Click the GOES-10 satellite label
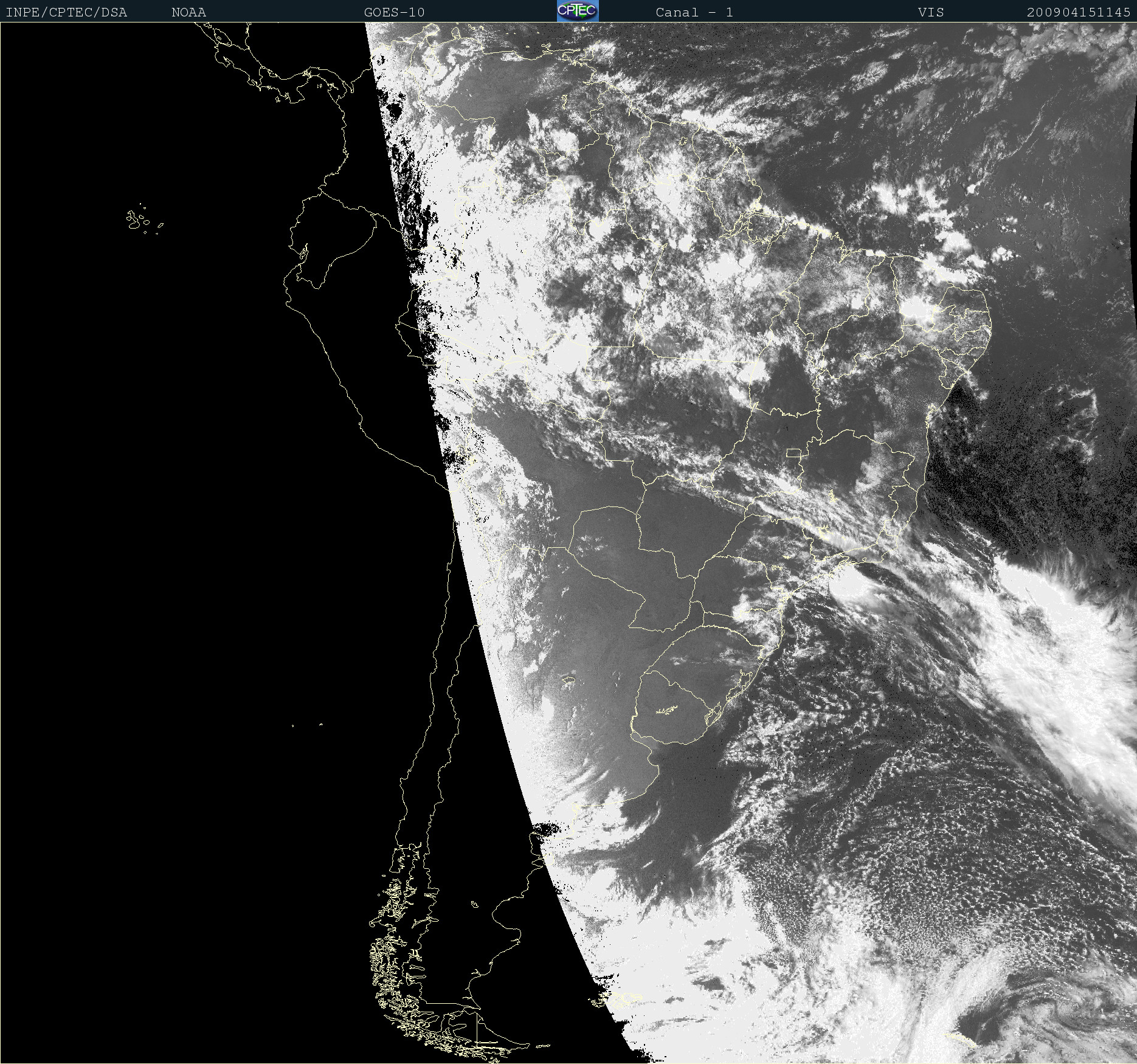Image resolution: width=1137 pixels, height=1064 pixels. 394,12
